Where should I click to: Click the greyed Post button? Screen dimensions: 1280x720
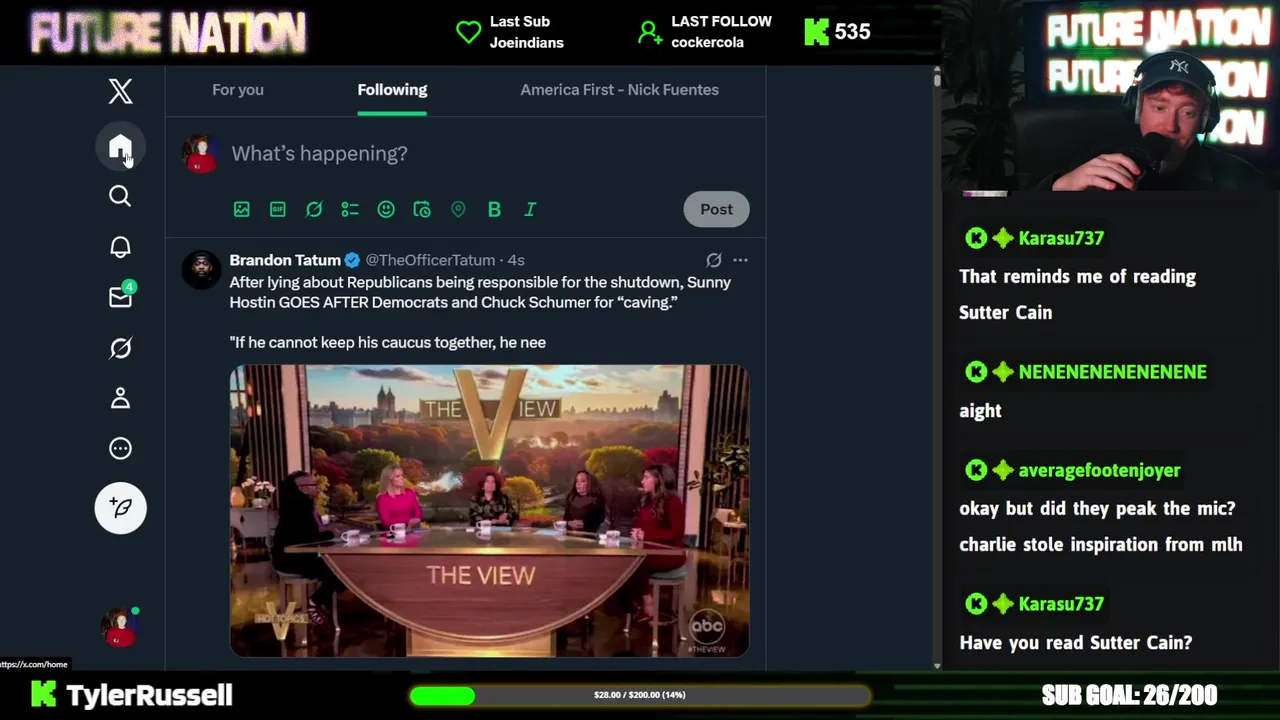(716, 209)
